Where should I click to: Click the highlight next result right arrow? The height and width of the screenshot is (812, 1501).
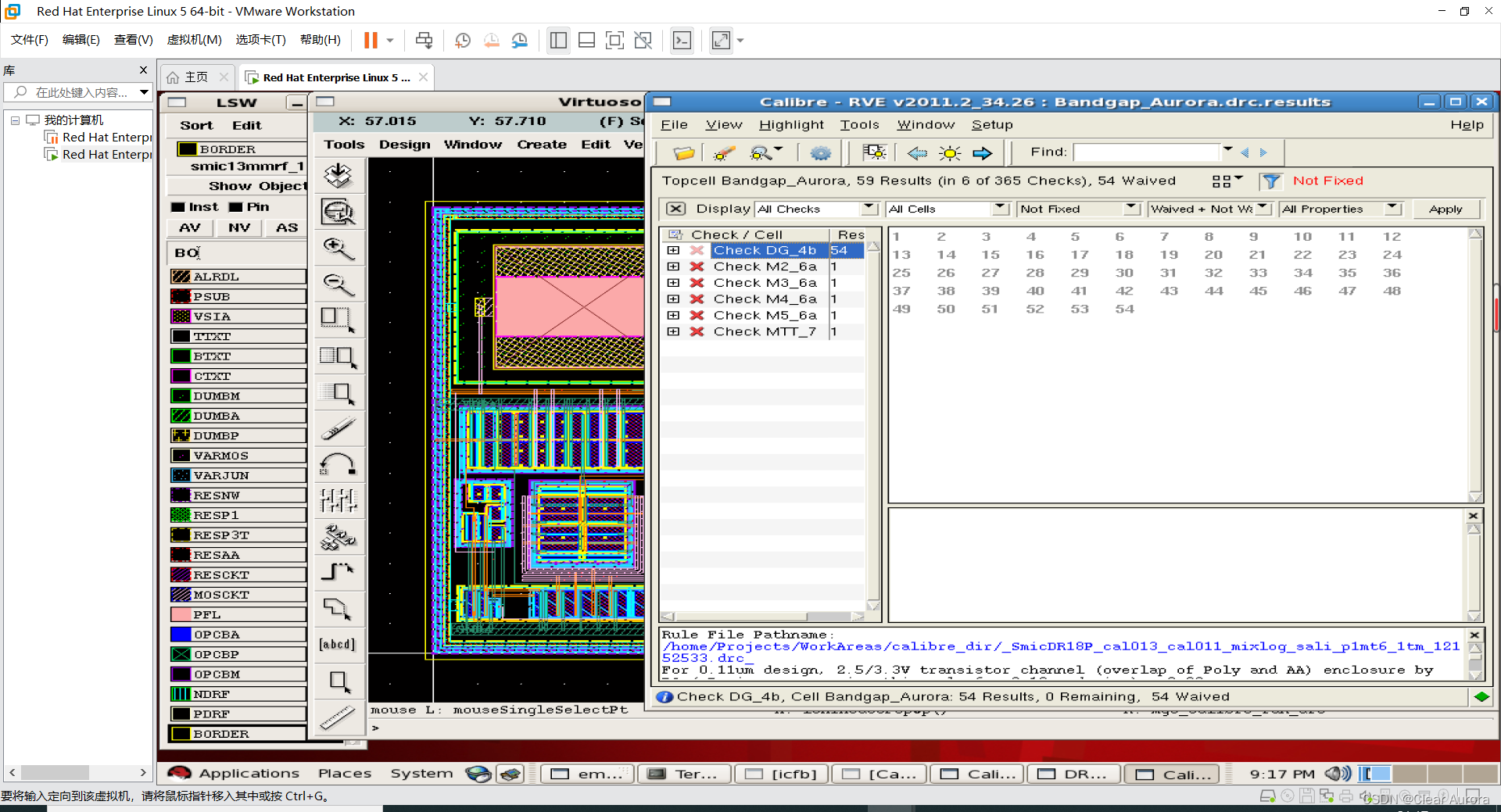[x=982, y=153]
